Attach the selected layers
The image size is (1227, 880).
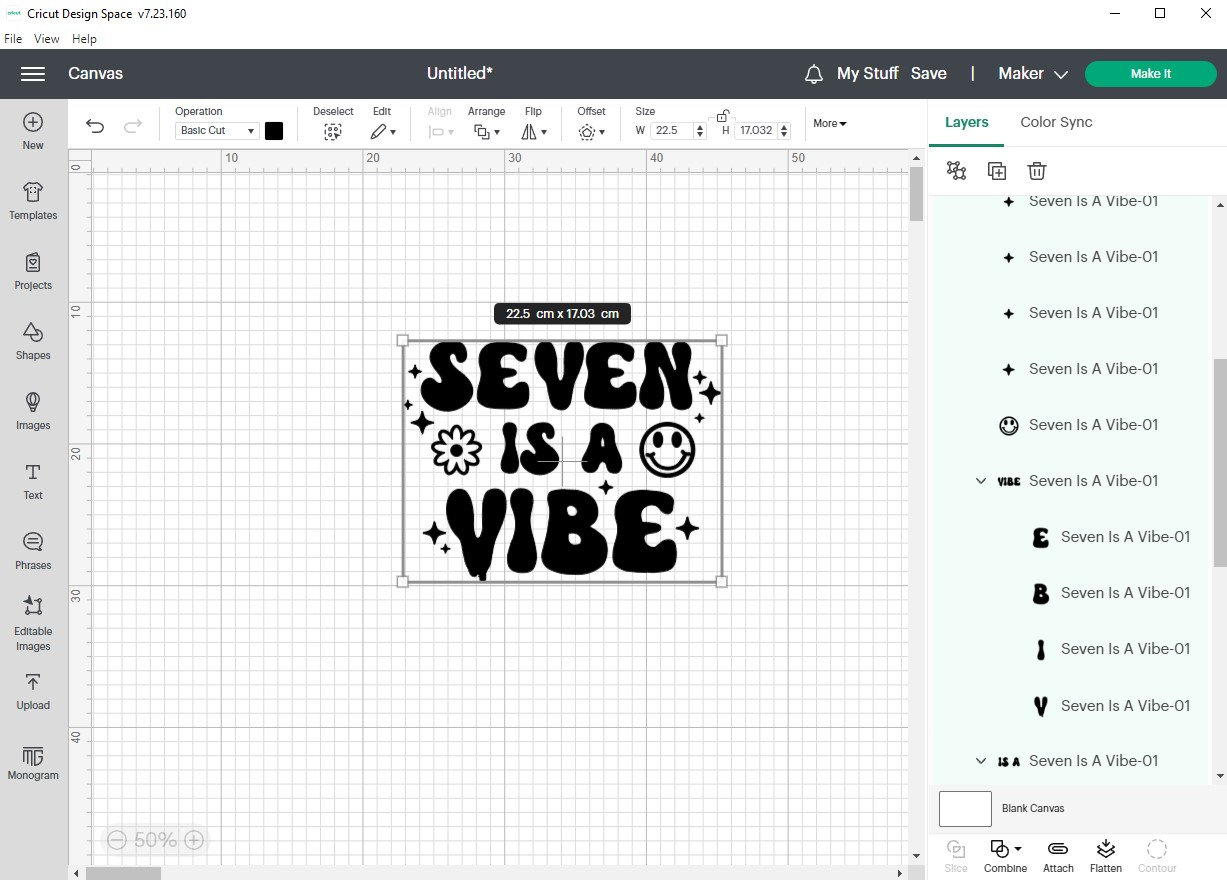pyautogui.click(x=1057, y=852)
